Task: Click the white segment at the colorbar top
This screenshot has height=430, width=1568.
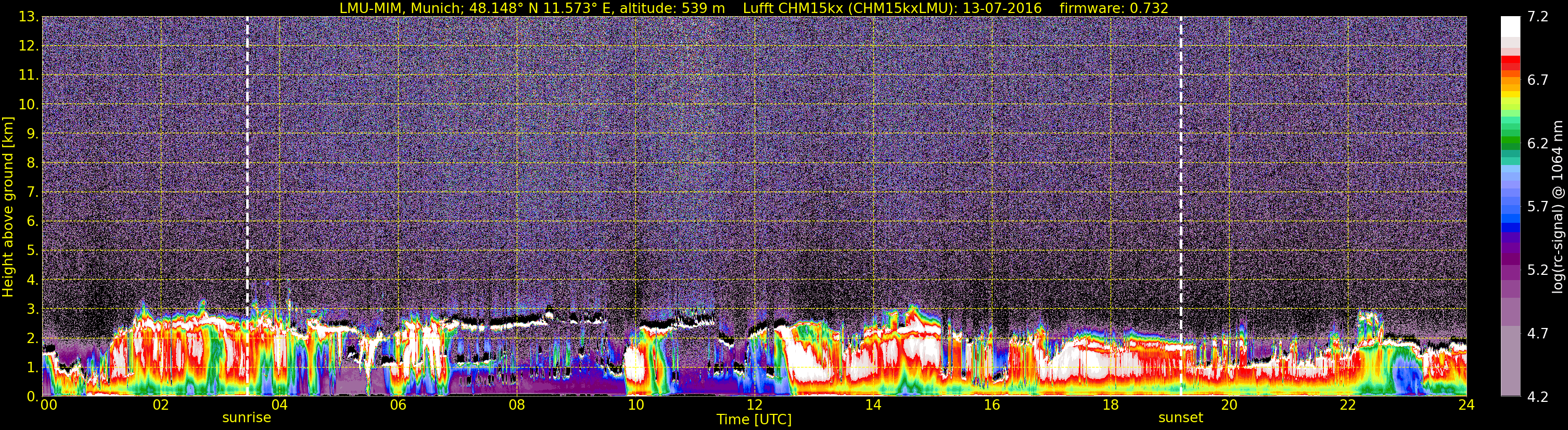Action: point(1510,27)
